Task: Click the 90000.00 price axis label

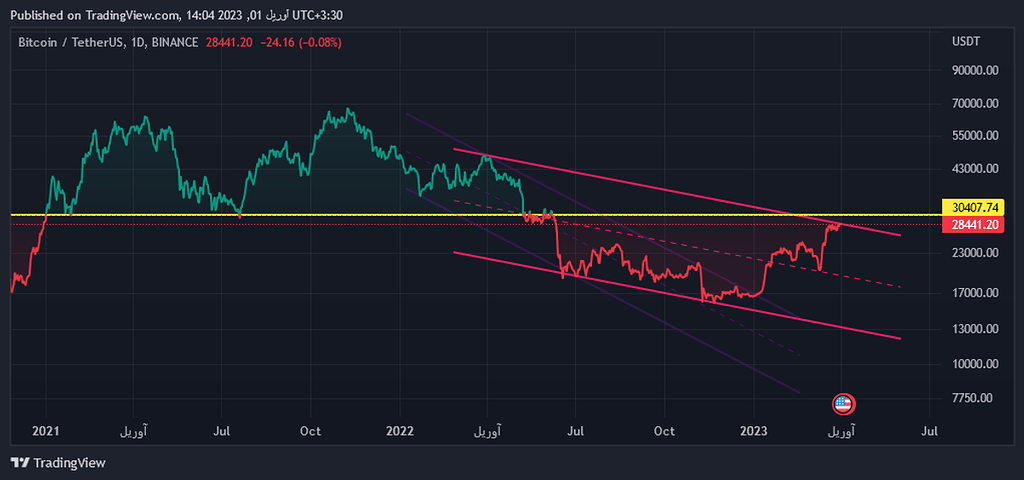Action: 975,70
